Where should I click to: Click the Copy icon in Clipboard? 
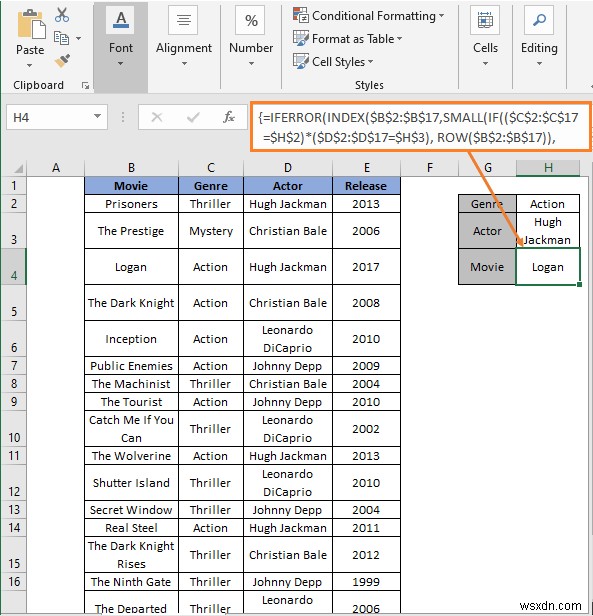[61, 38]
